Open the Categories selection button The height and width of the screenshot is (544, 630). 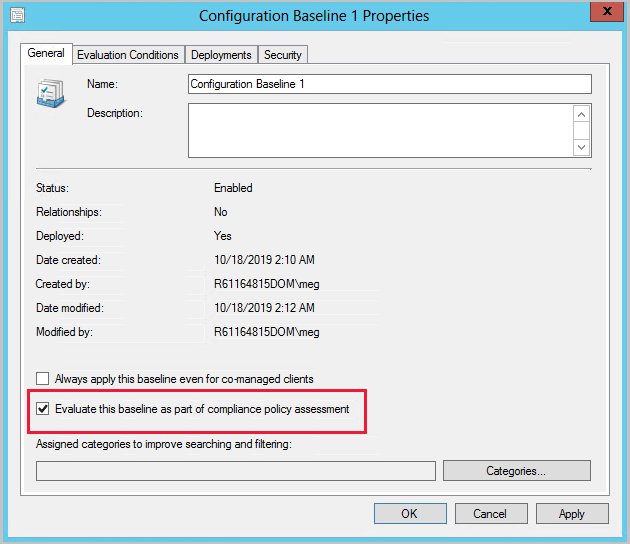point(516,470)
